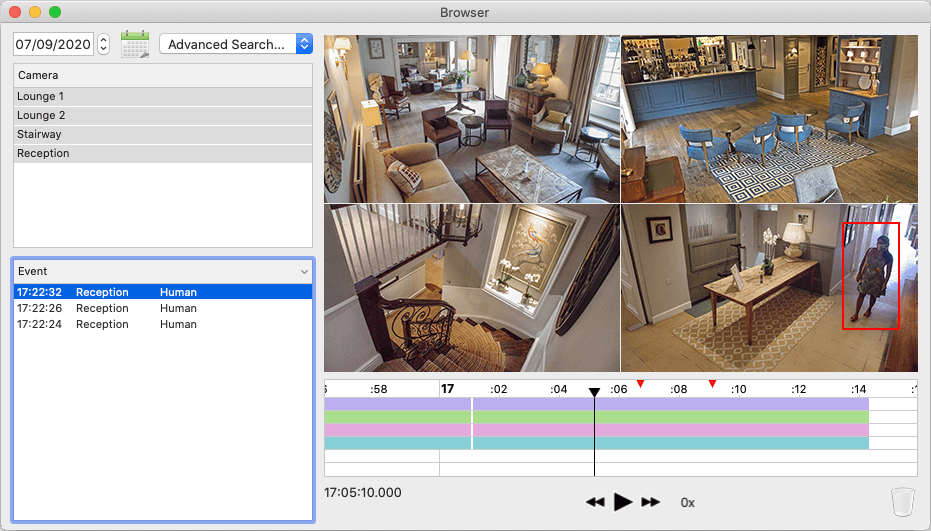Open the calendar date picker icon

click(134, 44)
